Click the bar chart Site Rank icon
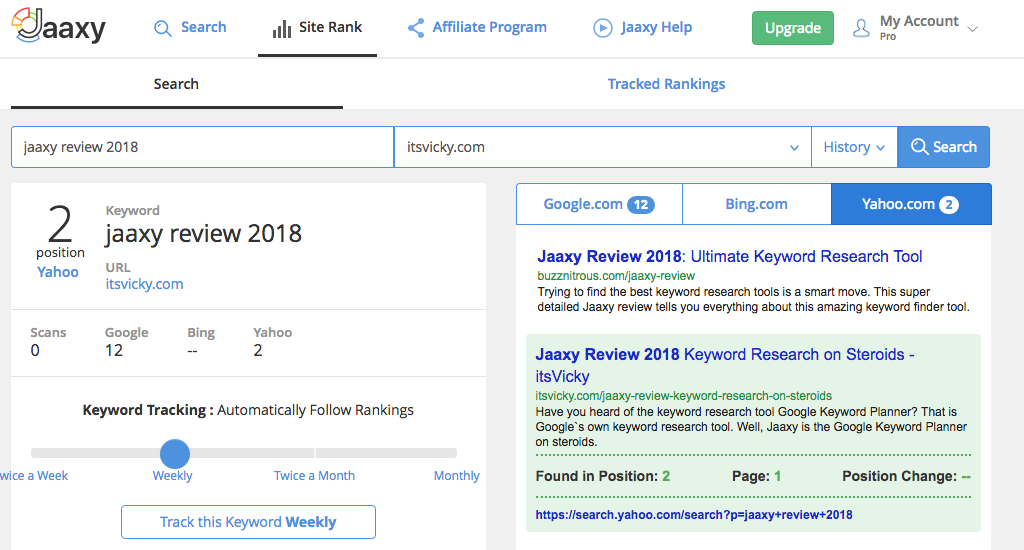The height and width of the screenshot is (550, 1024). coord(281,29)
